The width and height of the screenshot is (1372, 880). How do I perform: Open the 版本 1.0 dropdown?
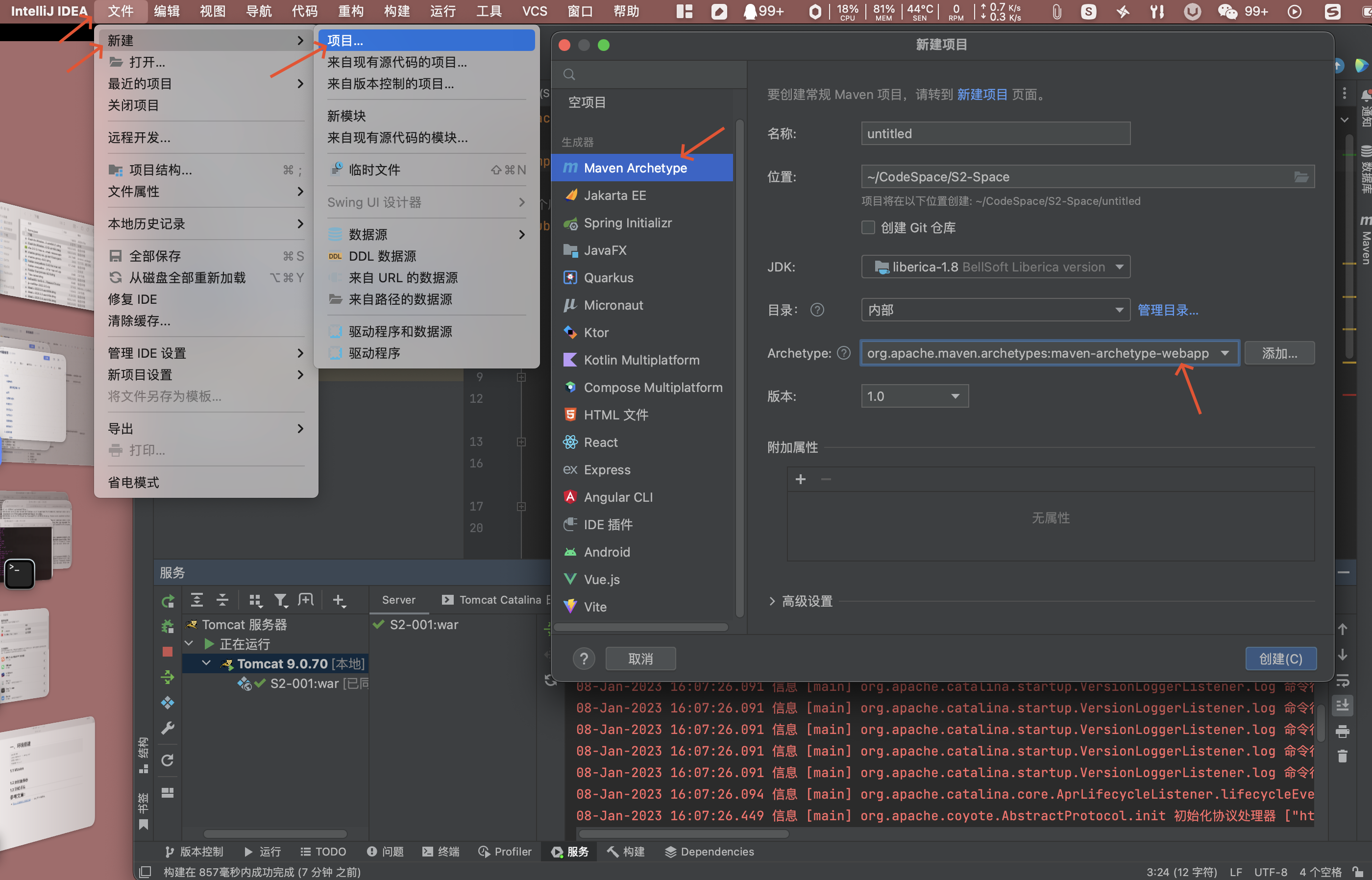(x=915, y=396)
